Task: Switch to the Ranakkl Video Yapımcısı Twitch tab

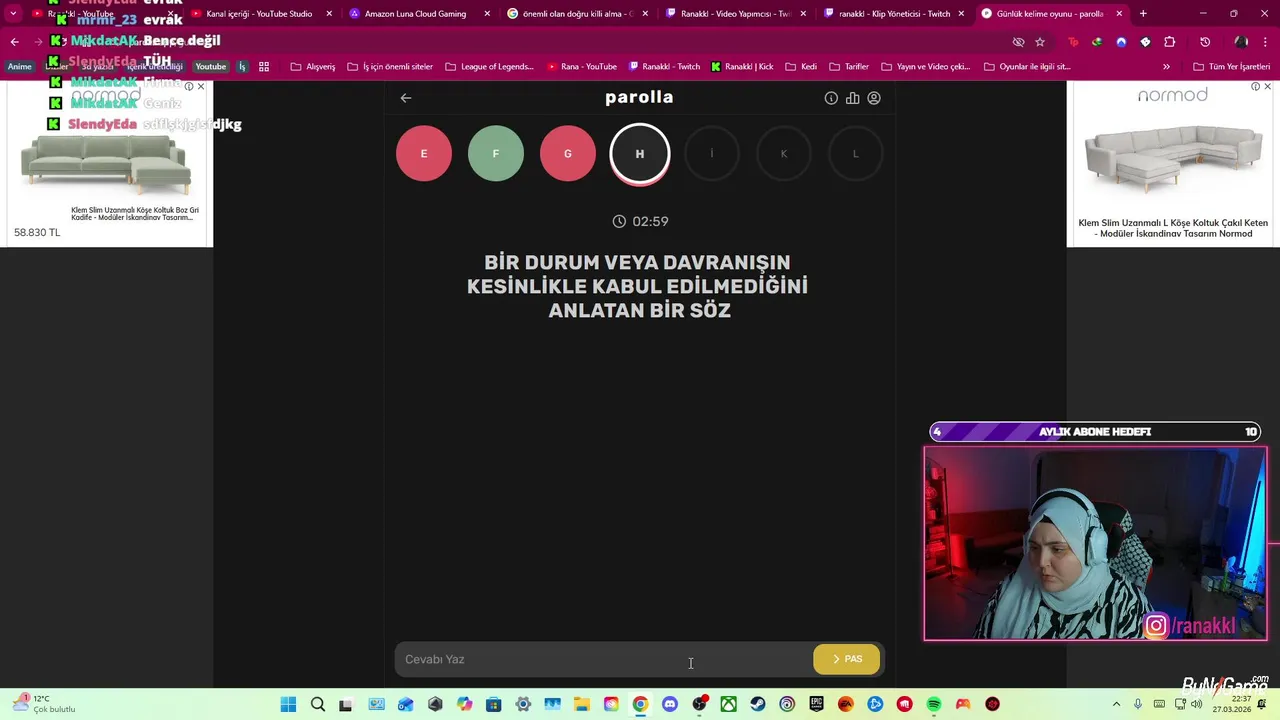Action: pyautogui.click(x=737, y=14)
